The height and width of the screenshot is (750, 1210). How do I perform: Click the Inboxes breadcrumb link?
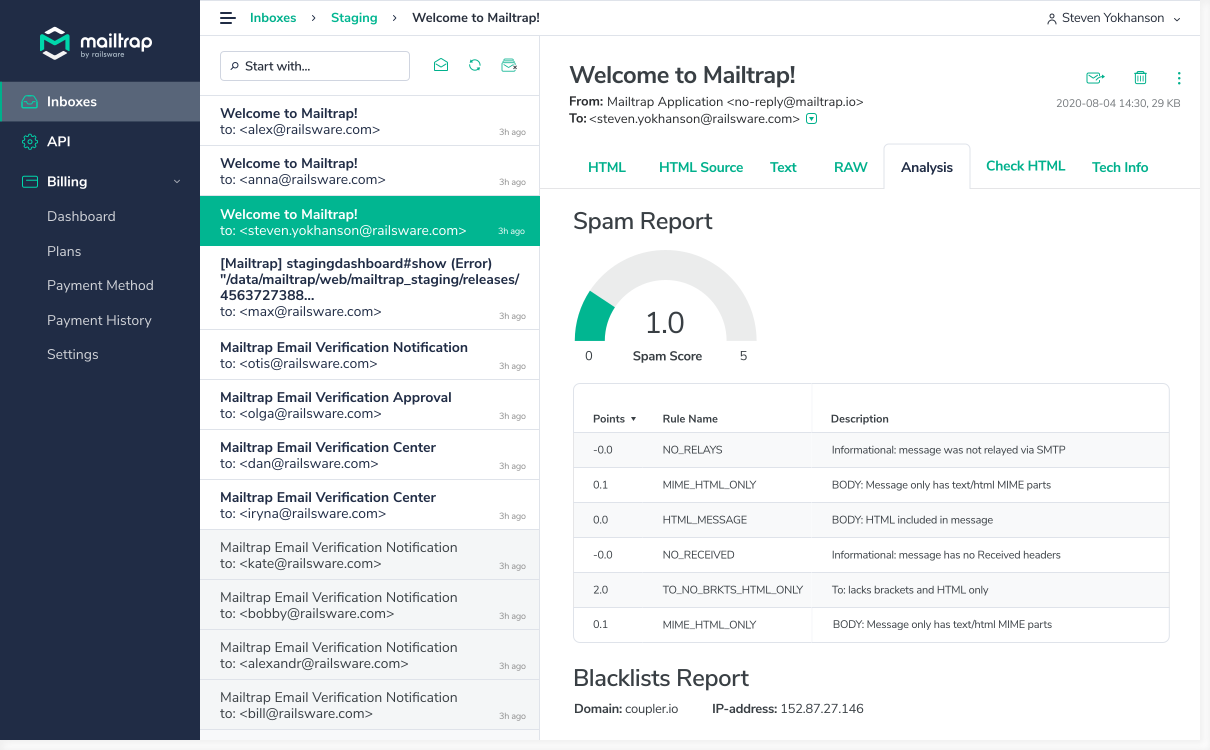coord(273,18)
